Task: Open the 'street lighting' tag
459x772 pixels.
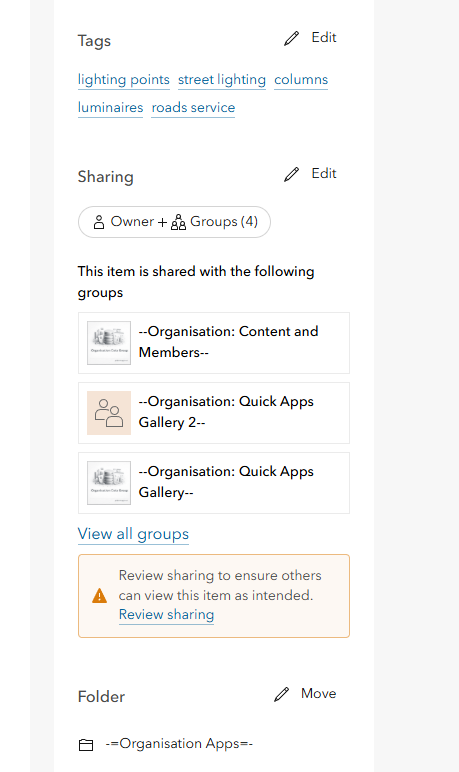Action: (222, 80)
